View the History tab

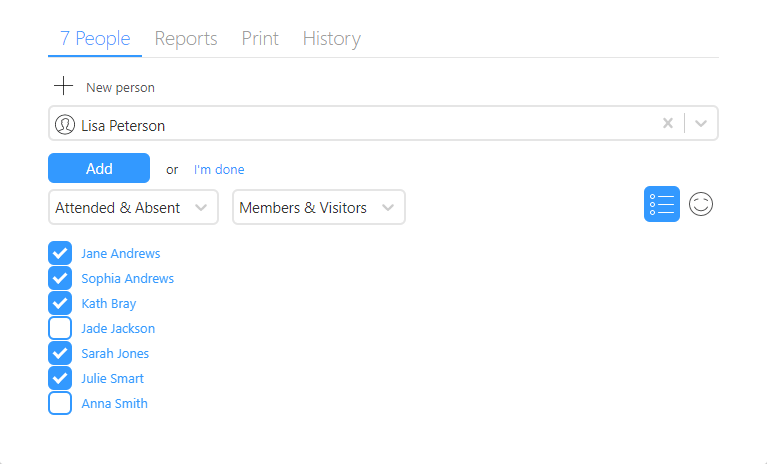[x=332, y=39]
